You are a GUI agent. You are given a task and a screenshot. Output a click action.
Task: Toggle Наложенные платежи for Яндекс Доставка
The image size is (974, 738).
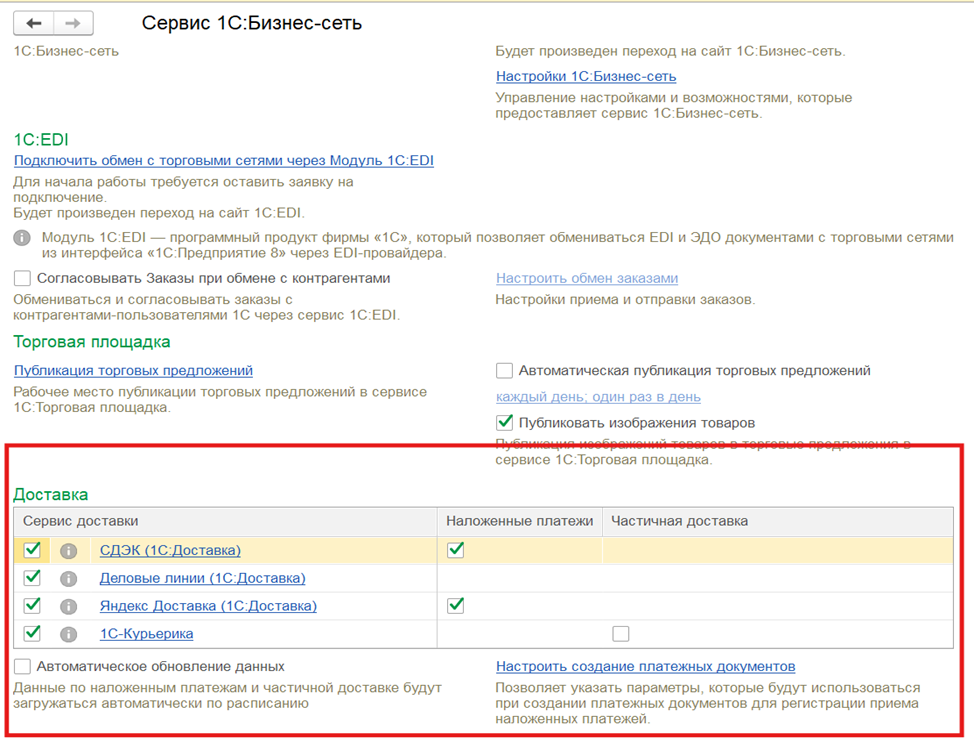point(456,605)
